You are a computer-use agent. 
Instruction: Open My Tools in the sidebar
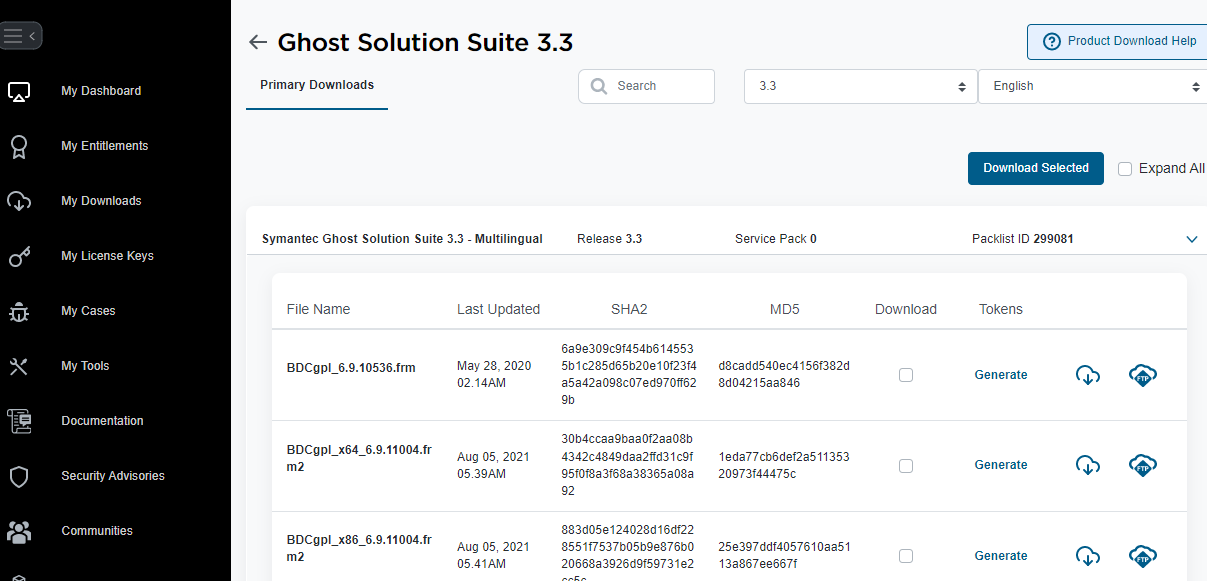click(85, 366)
